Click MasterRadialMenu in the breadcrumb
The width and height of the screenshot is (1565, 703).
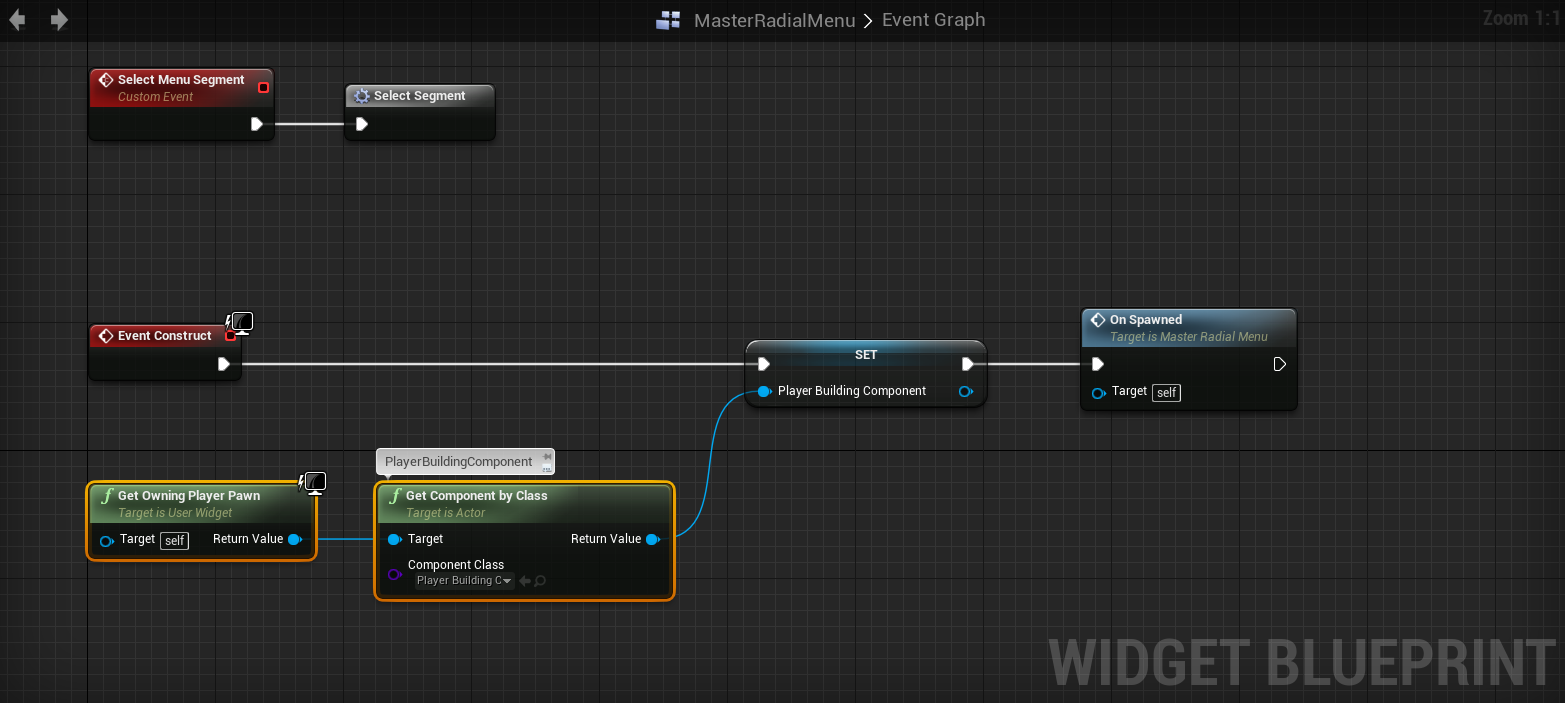(x=774, y=20)
